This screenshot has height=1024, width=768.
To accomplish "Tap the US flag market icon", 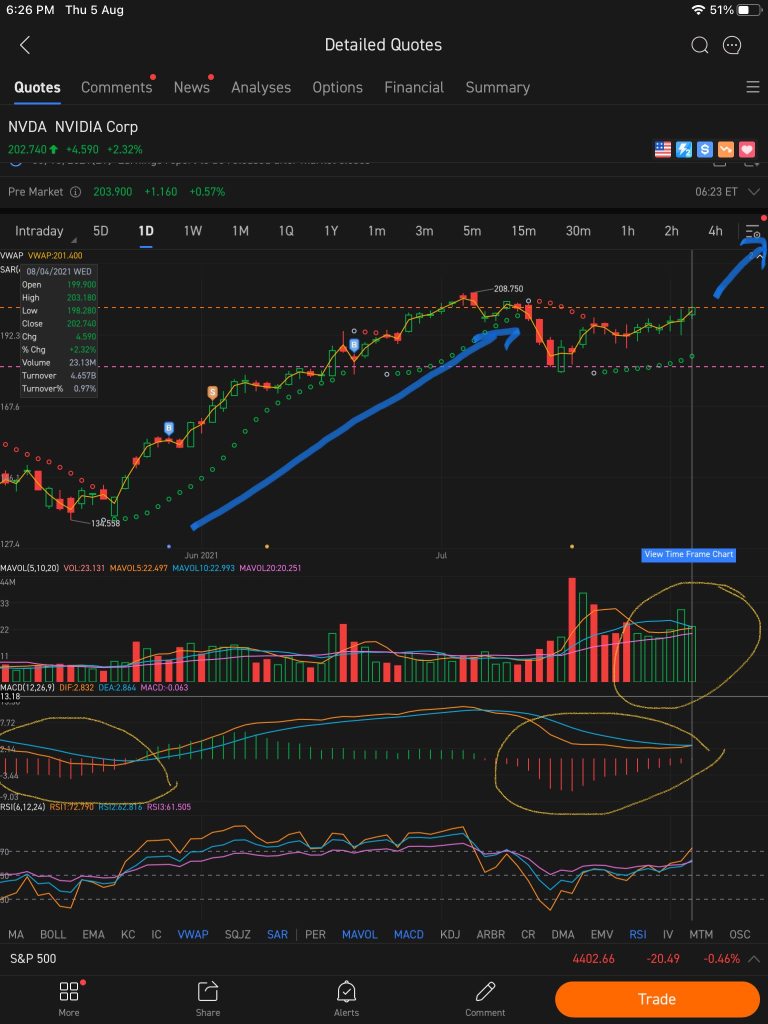I will click(x=663, y=150).
